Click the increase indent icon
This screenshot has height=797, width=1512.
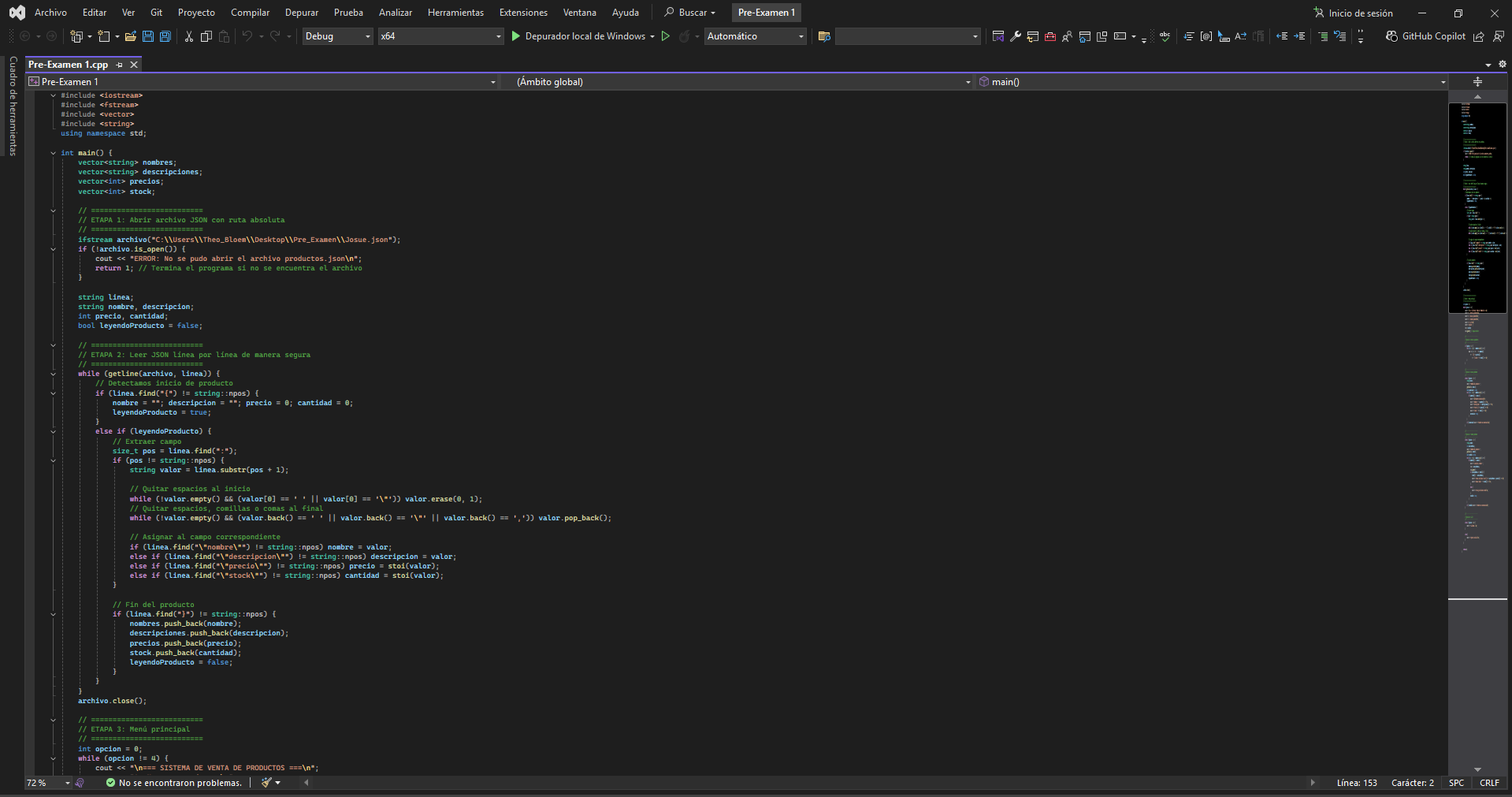click(1300, 36)
